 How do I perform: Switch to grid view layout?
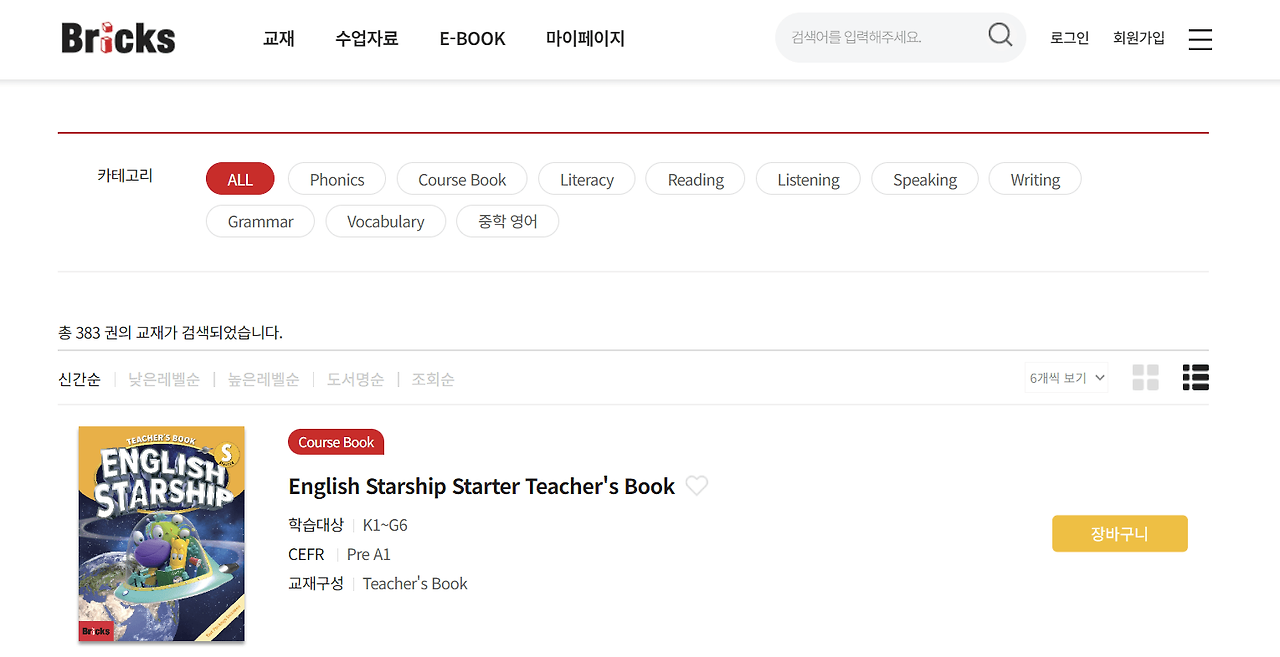click(x=1145, y=377)
